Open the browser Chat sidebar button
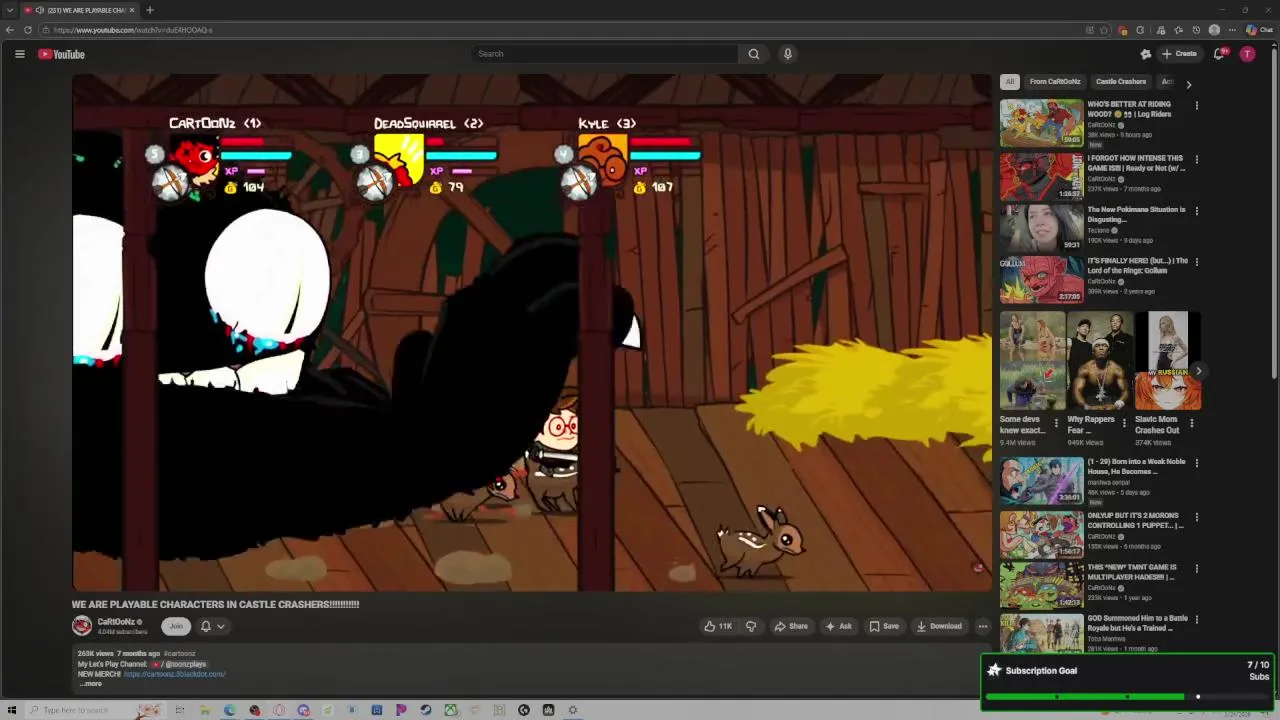The width and height of the screenshot is (1280, 720). coord(1259,30)
